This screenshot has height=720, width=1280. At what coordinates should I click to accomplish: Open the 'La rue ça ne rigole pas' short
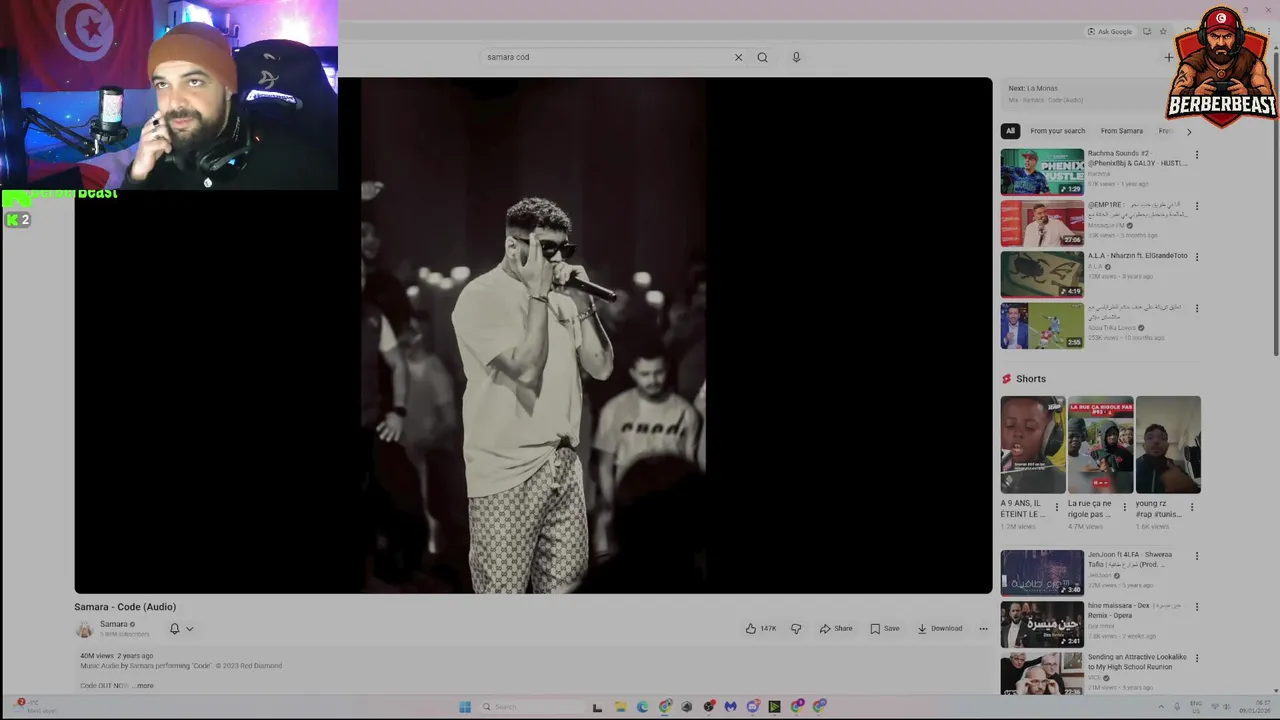click(1100, 444)
